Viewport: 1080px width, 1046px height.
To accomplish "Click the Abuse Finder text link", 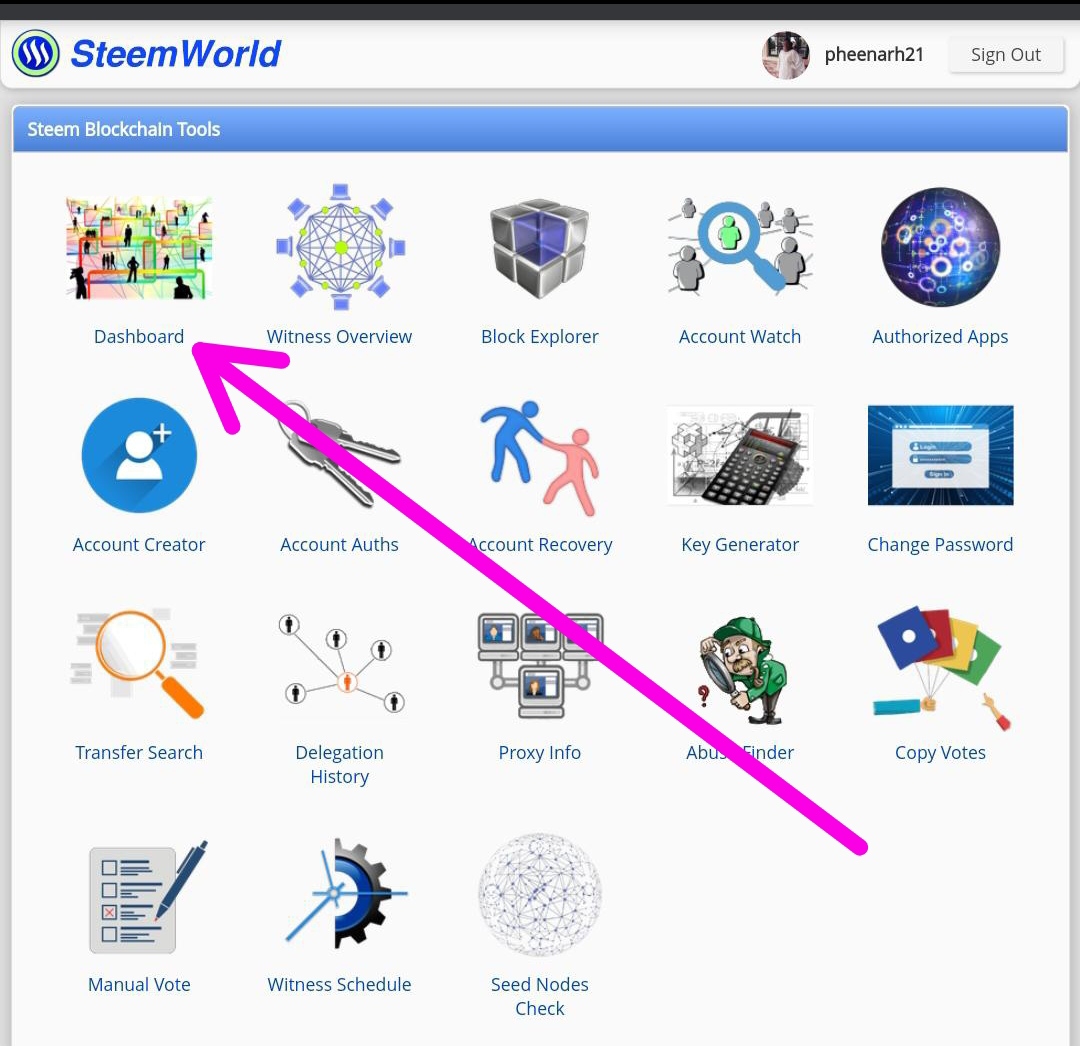I will click(740, 752).
